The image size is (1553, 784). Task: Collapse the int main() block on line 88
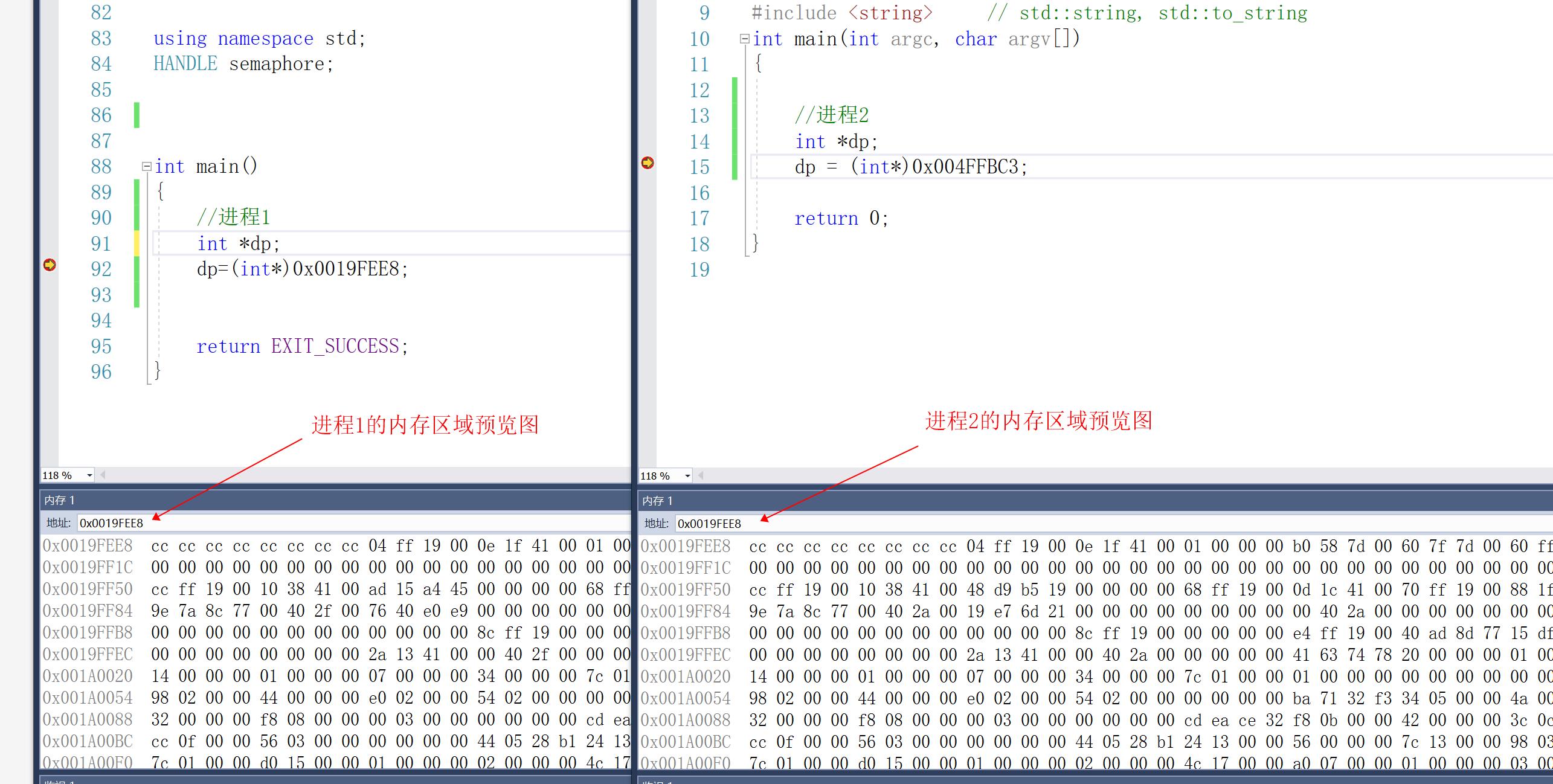tap(146, 166)
